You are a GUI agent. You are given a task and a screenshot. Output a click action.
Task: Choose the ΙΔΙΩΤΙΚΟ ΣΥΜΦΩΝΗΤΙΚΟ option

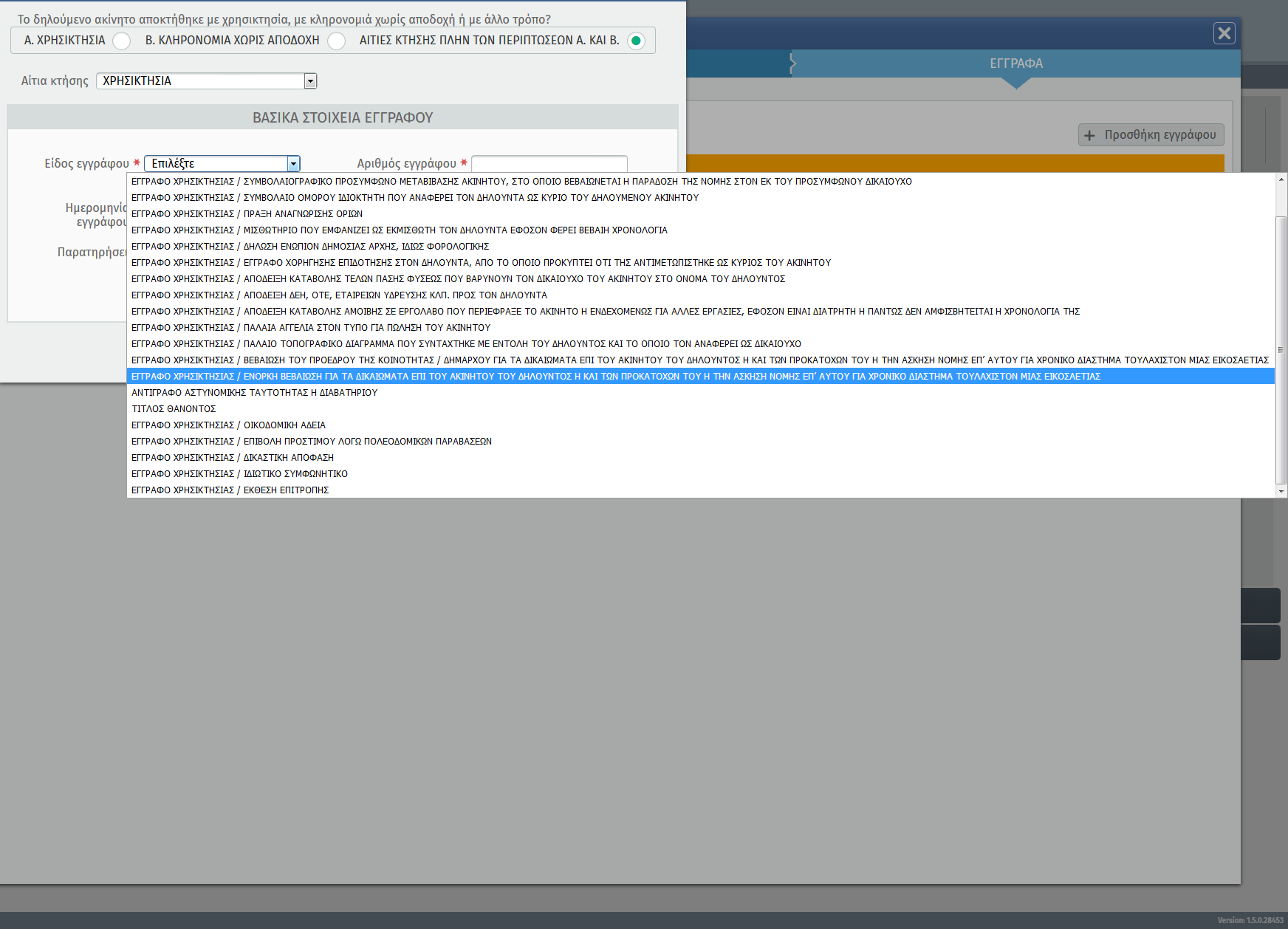(x=239, y=474)
